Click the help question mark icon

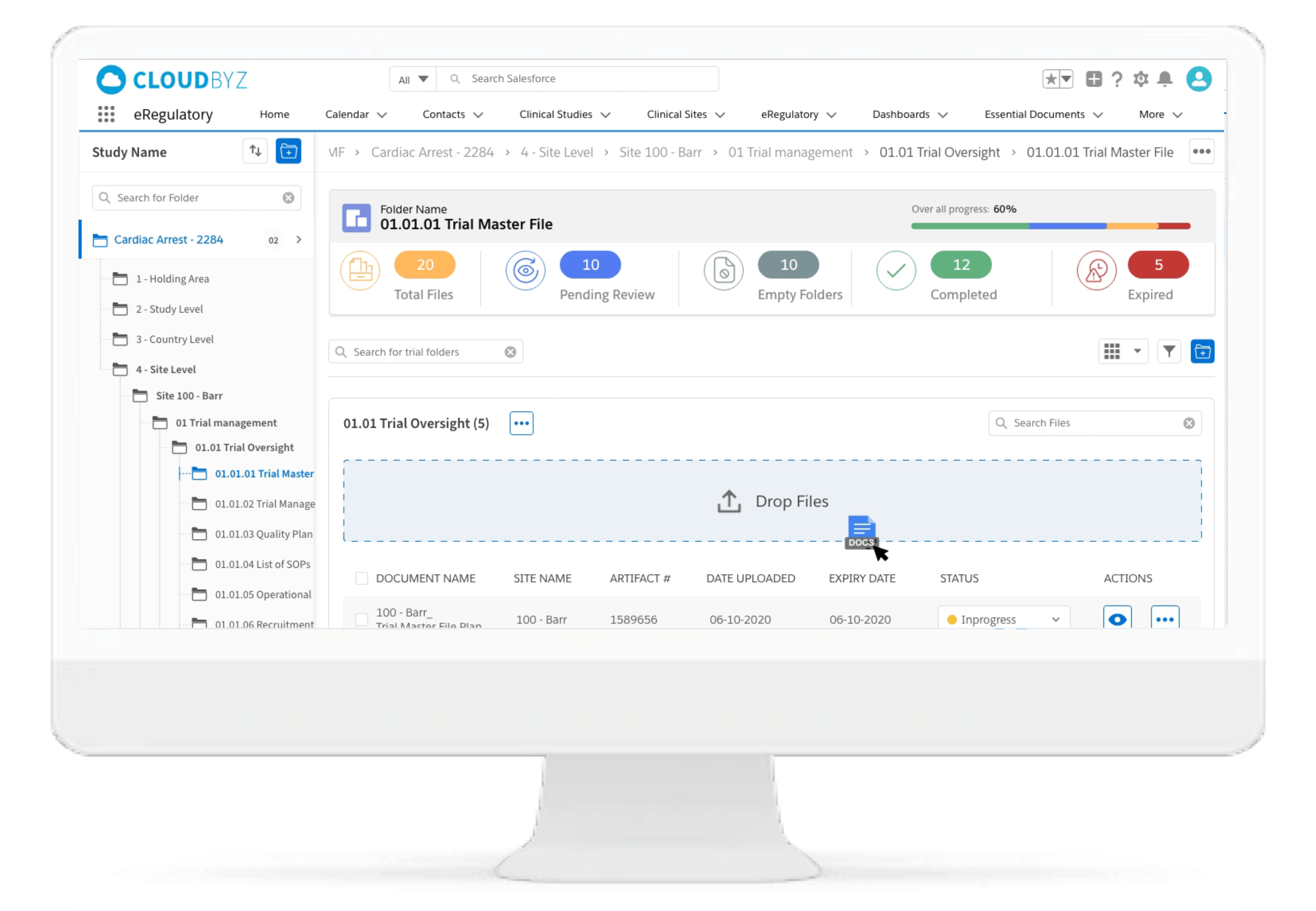click(1117, 79)
